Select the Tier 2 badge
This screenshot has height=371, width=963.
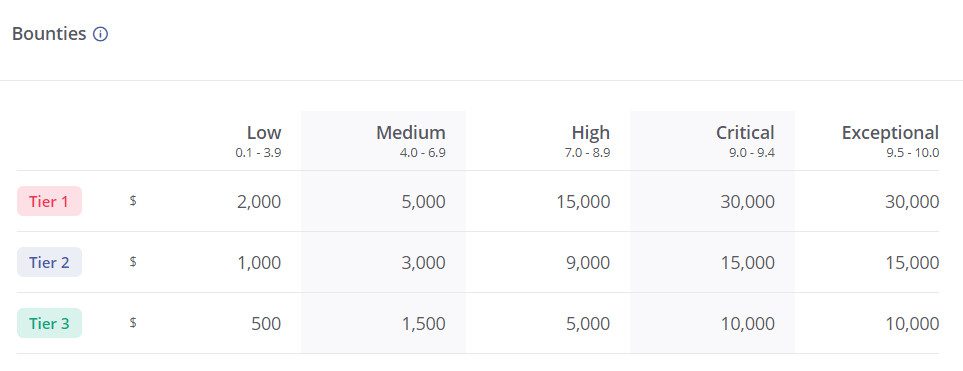pos(49,262)
